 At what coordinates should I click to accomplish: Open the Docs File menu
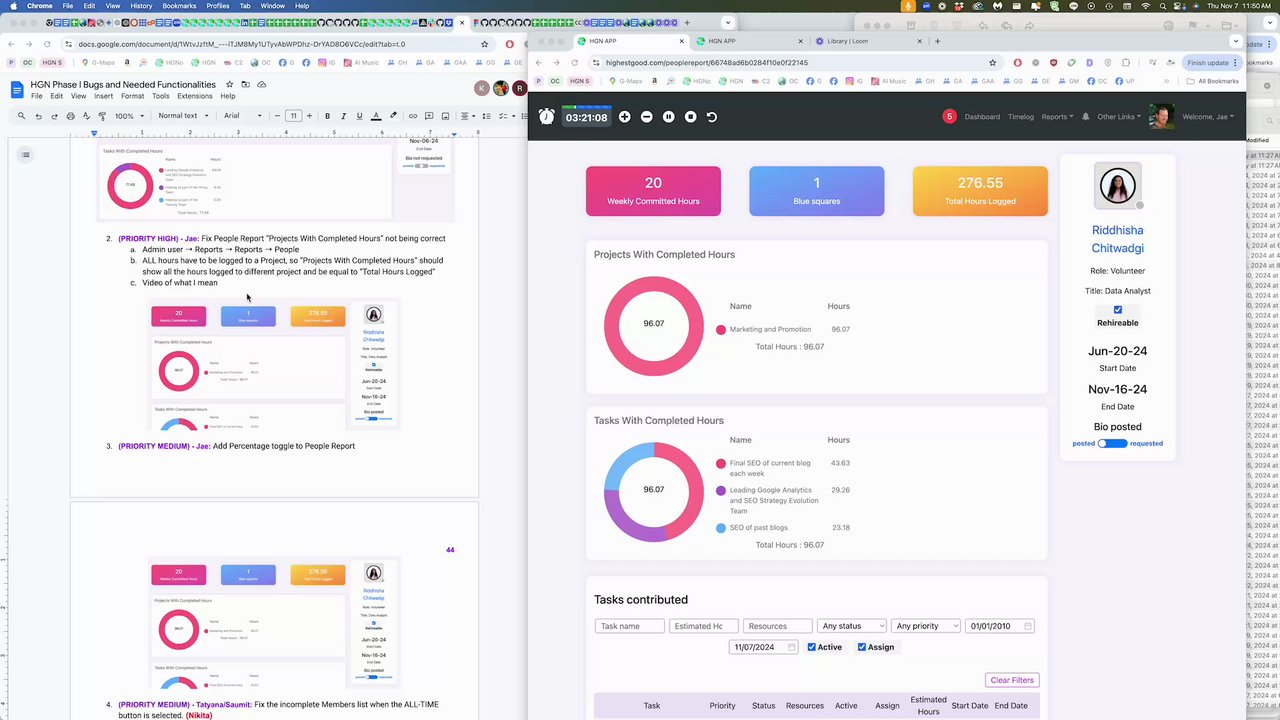37,96
